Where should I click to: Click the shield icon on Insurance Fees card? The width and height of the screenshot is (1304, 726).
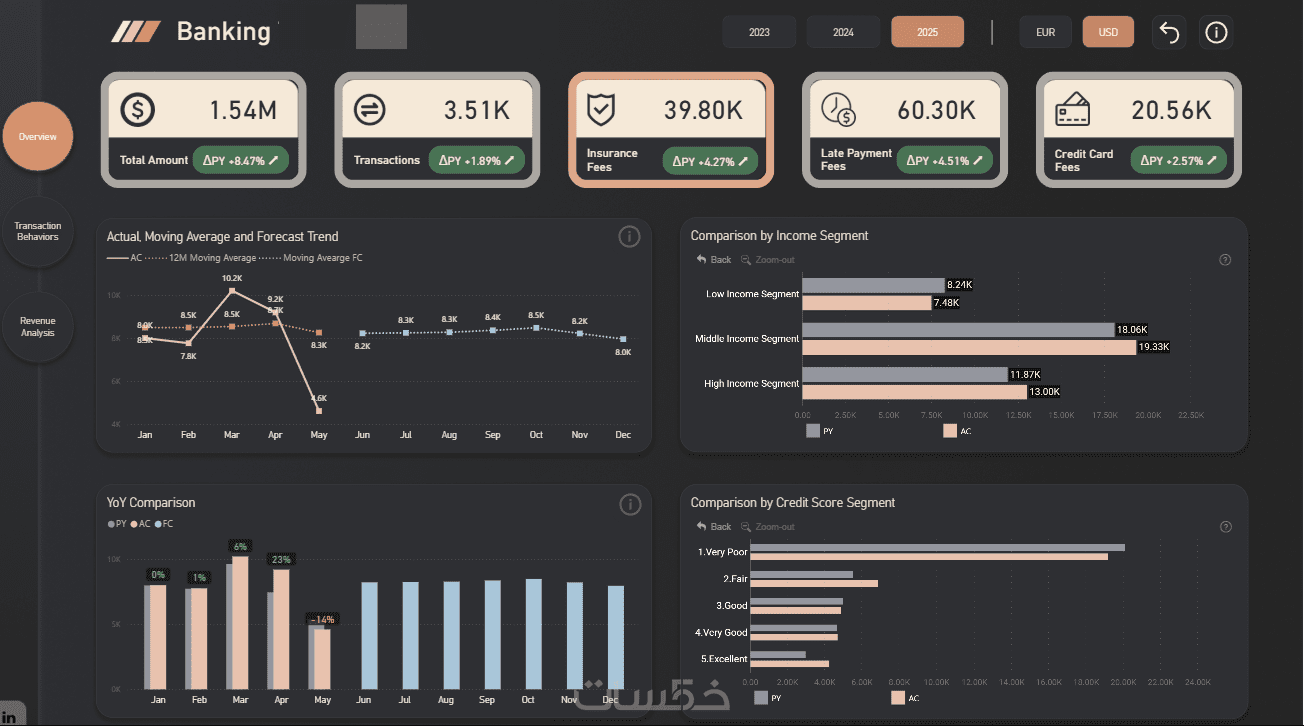tap(601, 109)
